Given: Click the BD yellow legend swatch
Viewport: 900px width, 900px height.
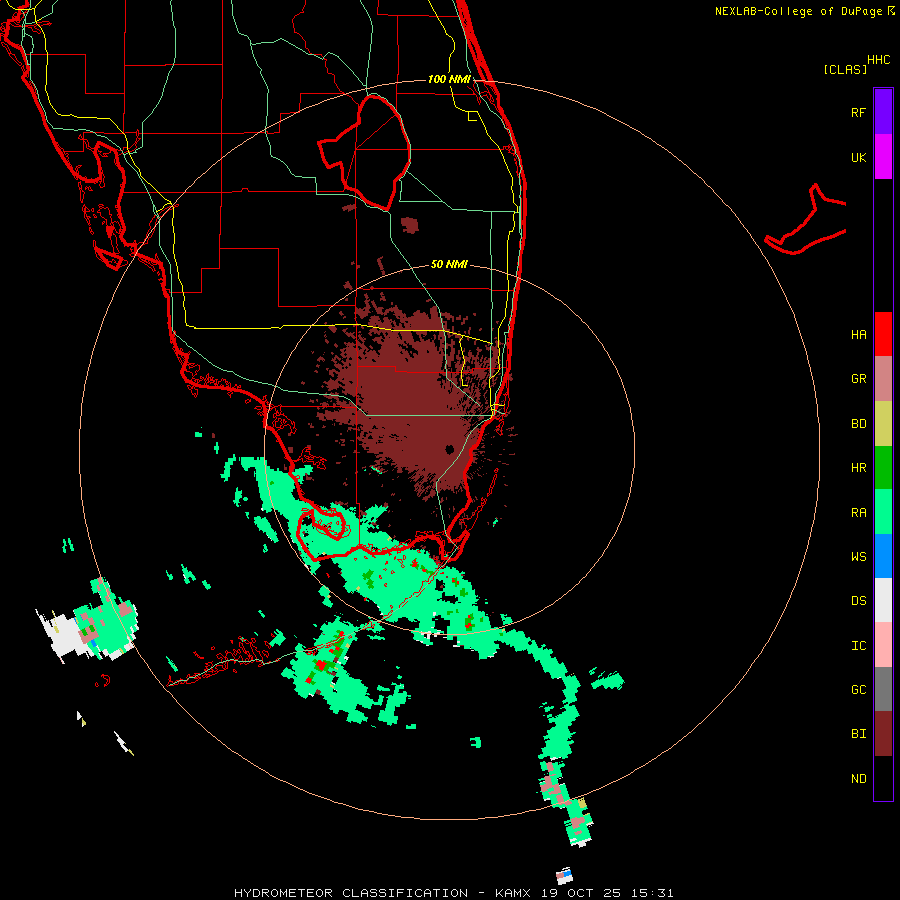Looking at the screenshot, I should click(x=883, y=423).
